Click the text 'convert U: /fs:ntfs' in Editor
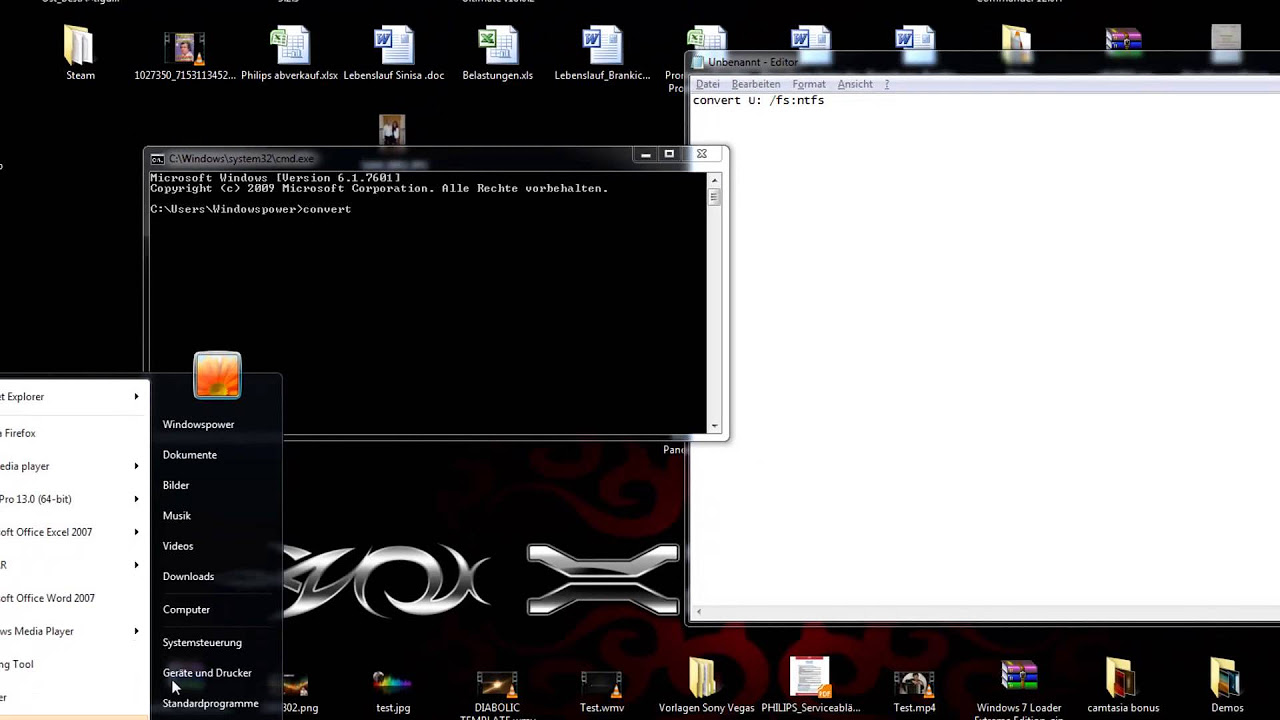 [758, 100]
